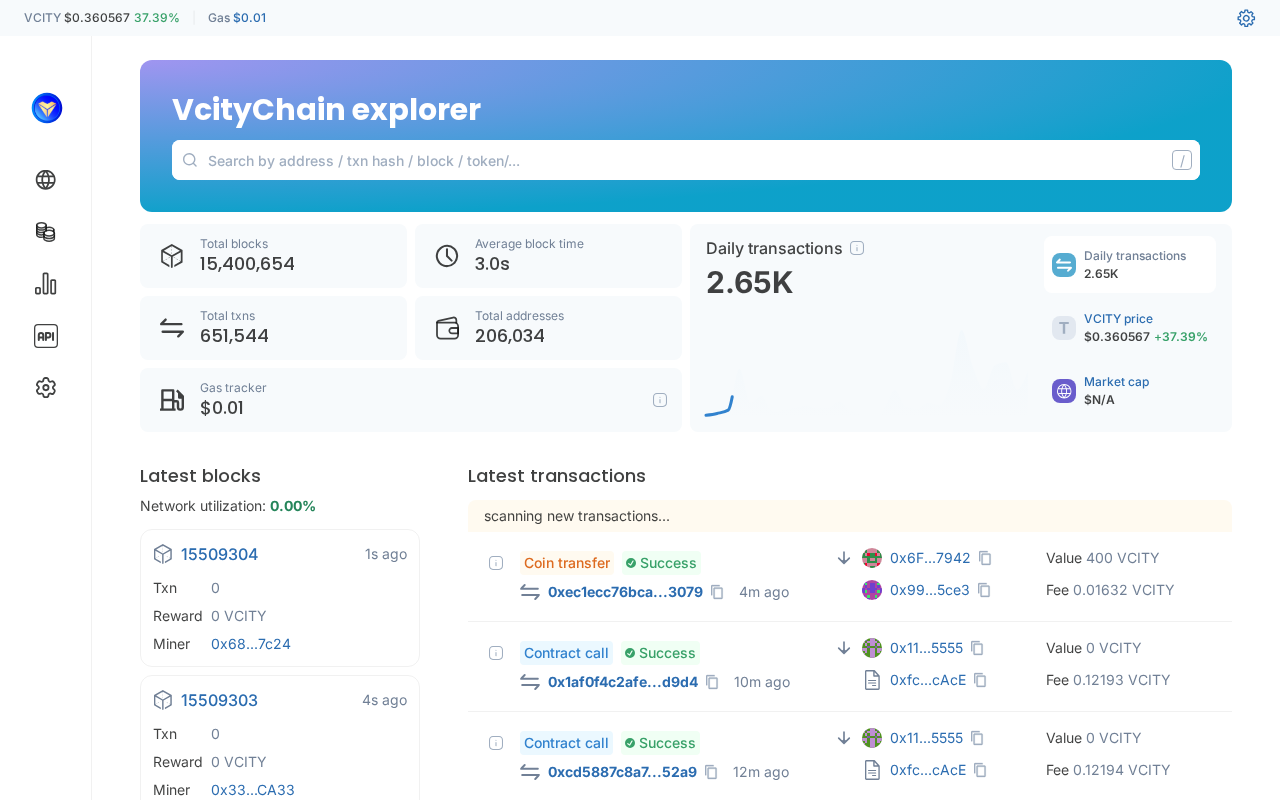Image resolution: width=1280 pixels, height=800 pixels.
Task: Open transaction 0x1af0f4c2afe...d9d4
Action: [x=623, y=682]
